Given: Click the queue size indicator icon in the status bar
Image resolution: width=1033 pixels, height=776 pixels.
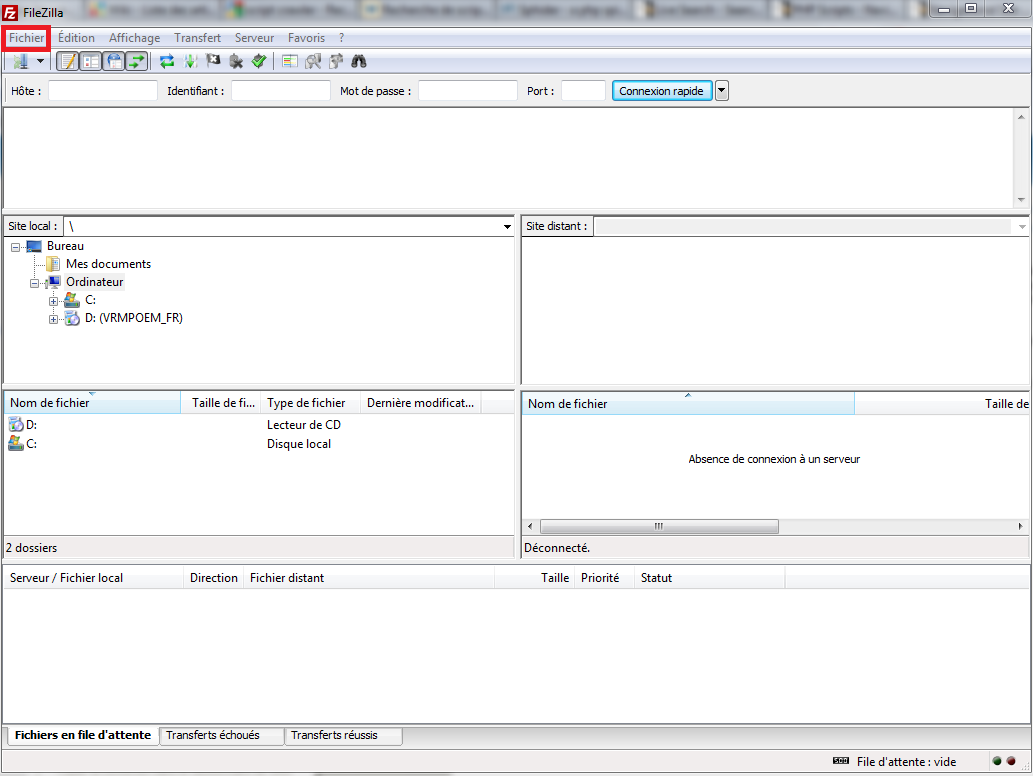Looking at the screenshot, I should (x=841, y=761).
